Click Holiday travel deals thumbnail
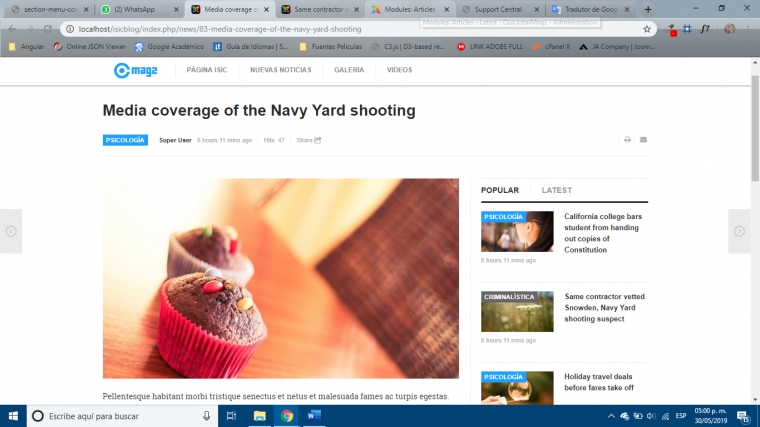760x427 pixels. point(517,388)
